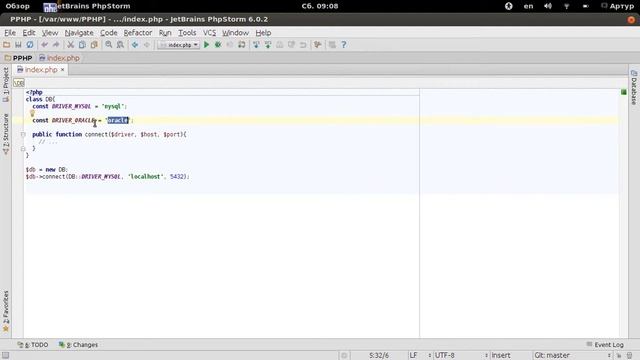Screen dimensions: 640x360
Task: Click the \DB breadcrumb above editor
Action: tap(19, 83)
